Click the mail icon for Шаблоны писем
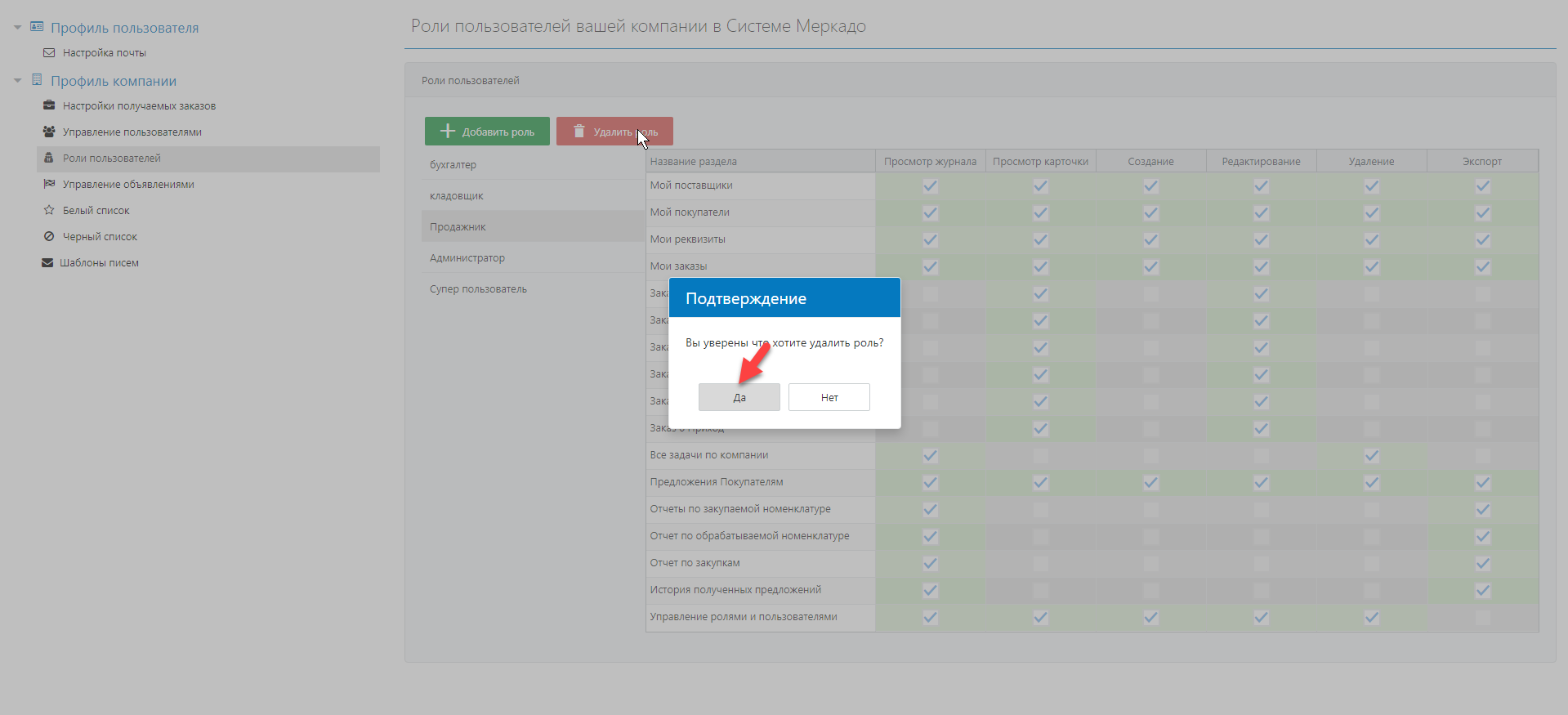Image resolution: width=1568 pixels, height=715 pixels. (47, 262)
